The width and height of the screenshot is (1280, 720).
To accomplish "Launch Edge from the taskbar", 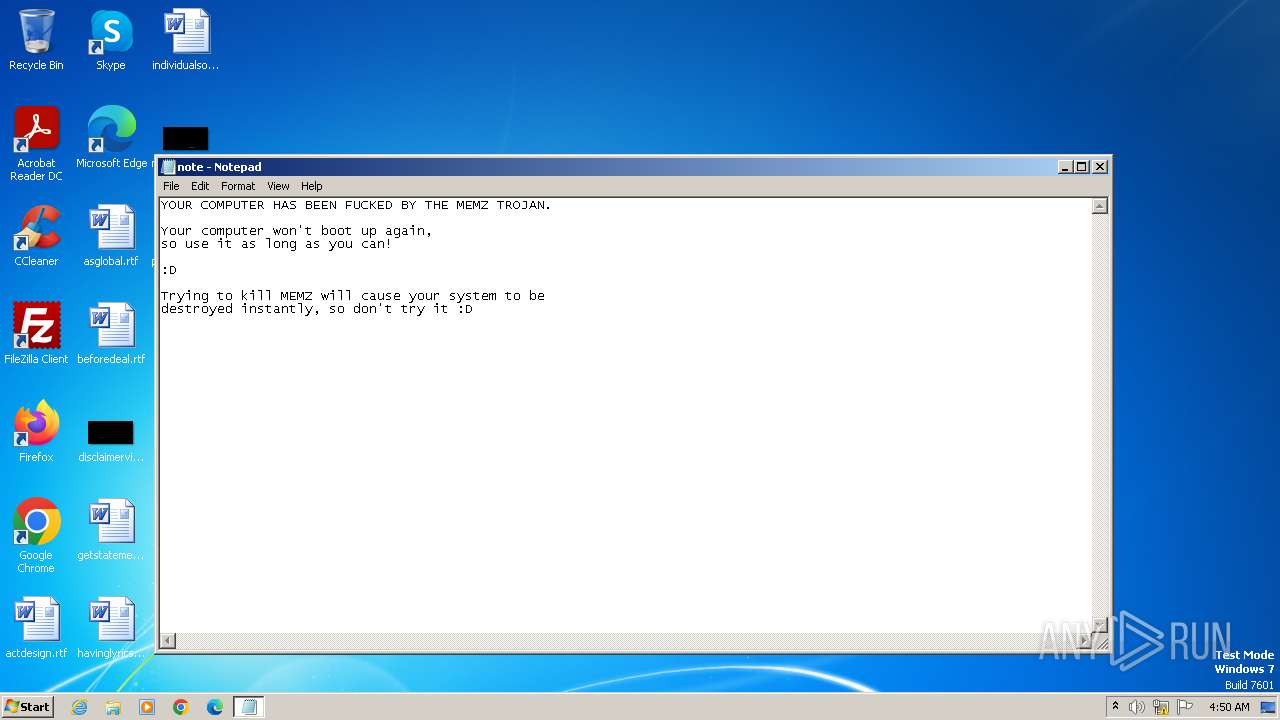I will pyautogui.click(x=215, y=707).
